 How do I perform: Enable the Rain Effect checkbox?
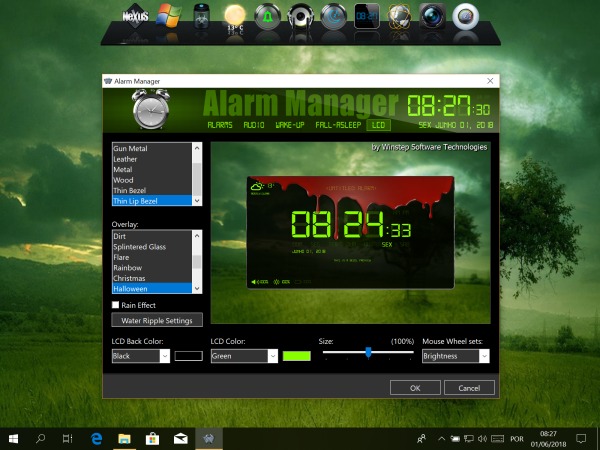coord(117,304)
